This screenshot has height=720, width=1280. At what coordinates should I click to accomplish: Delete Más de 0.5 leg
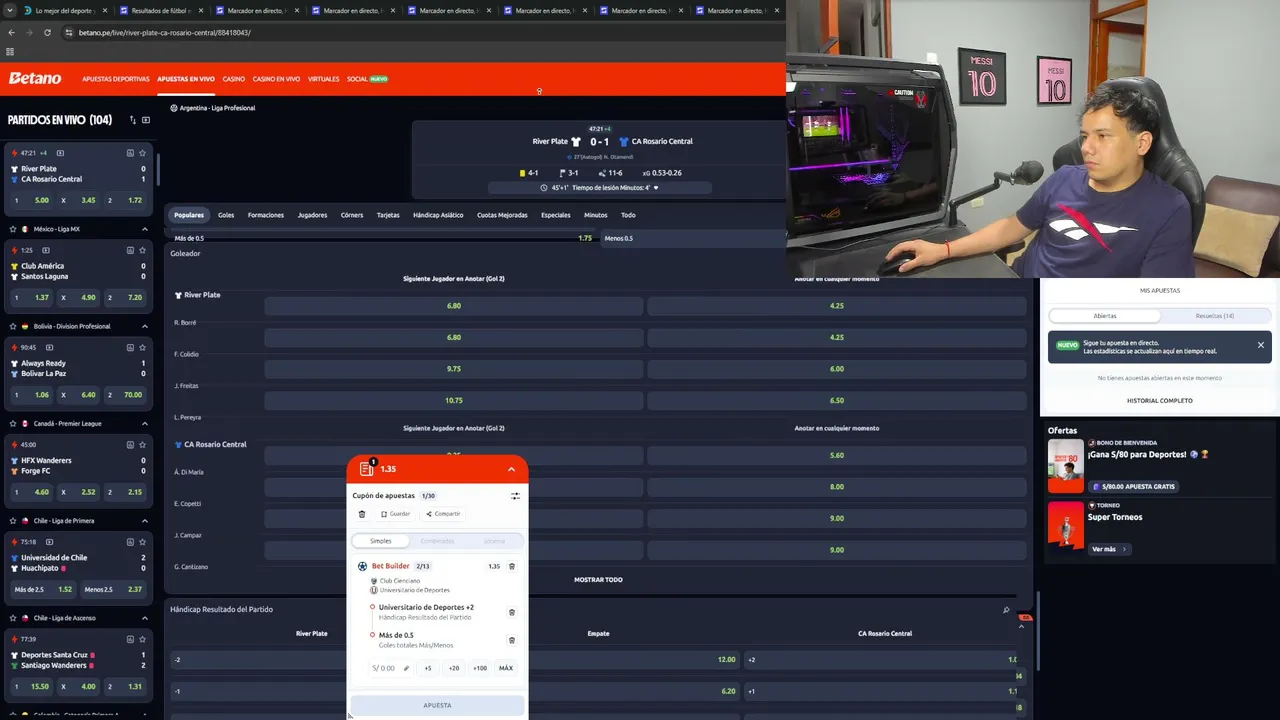pos(512,640)
